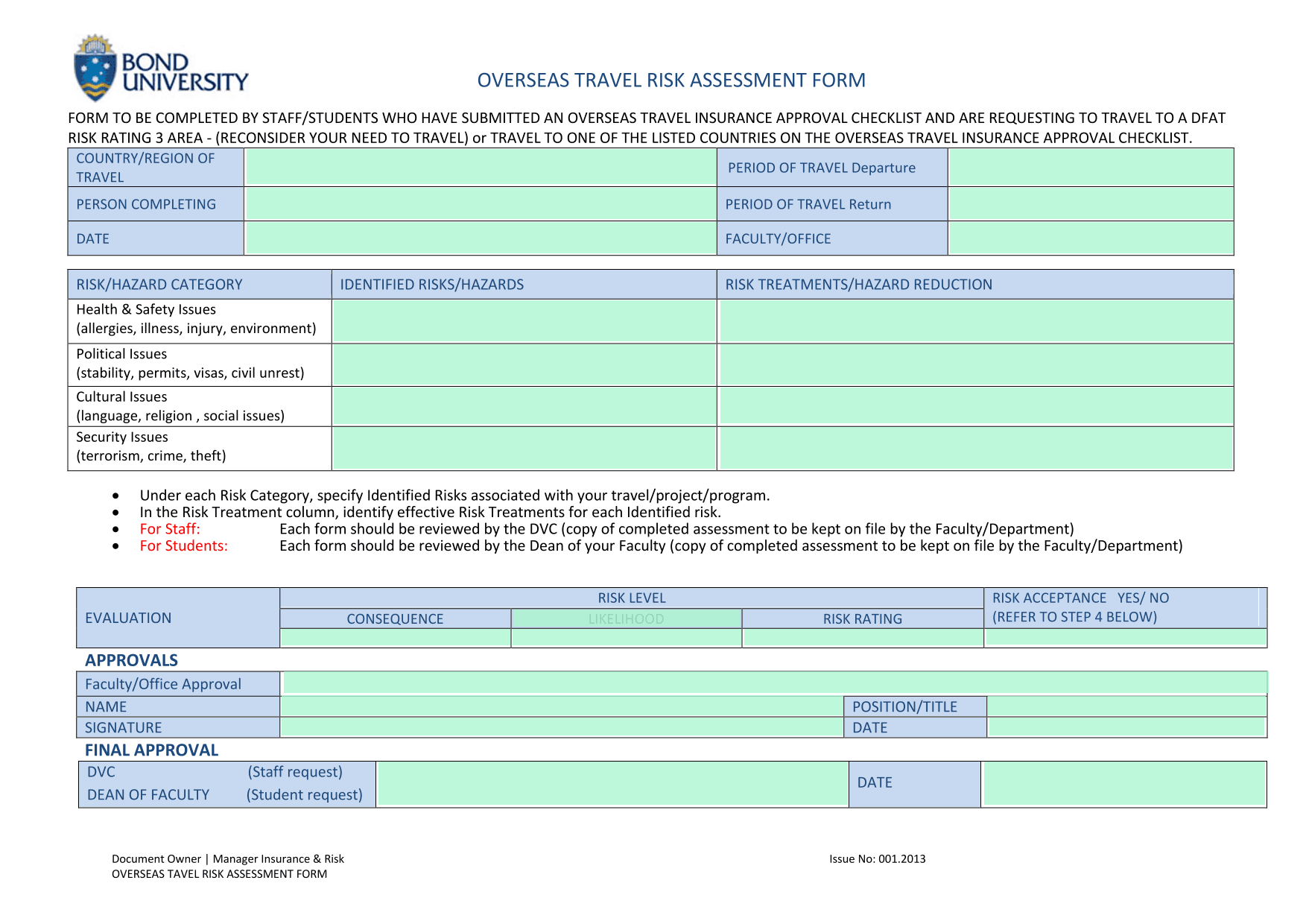1306x924 pixels.
Task: Click the Signature field under Approvals
Action: (x=561, y=727)
